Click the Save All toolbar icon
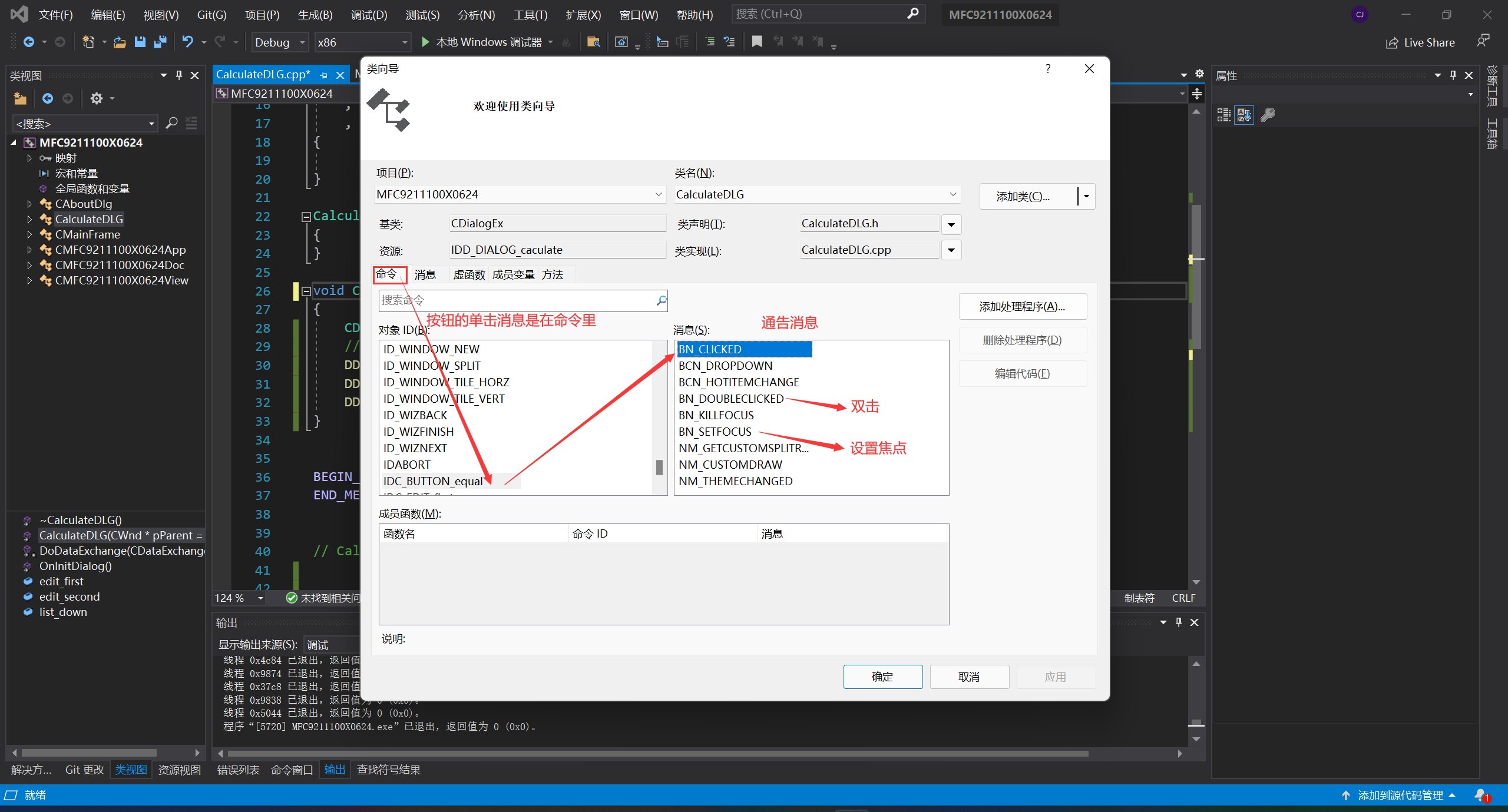Viewport: 1508px width, 812px height. coord(160,42)
